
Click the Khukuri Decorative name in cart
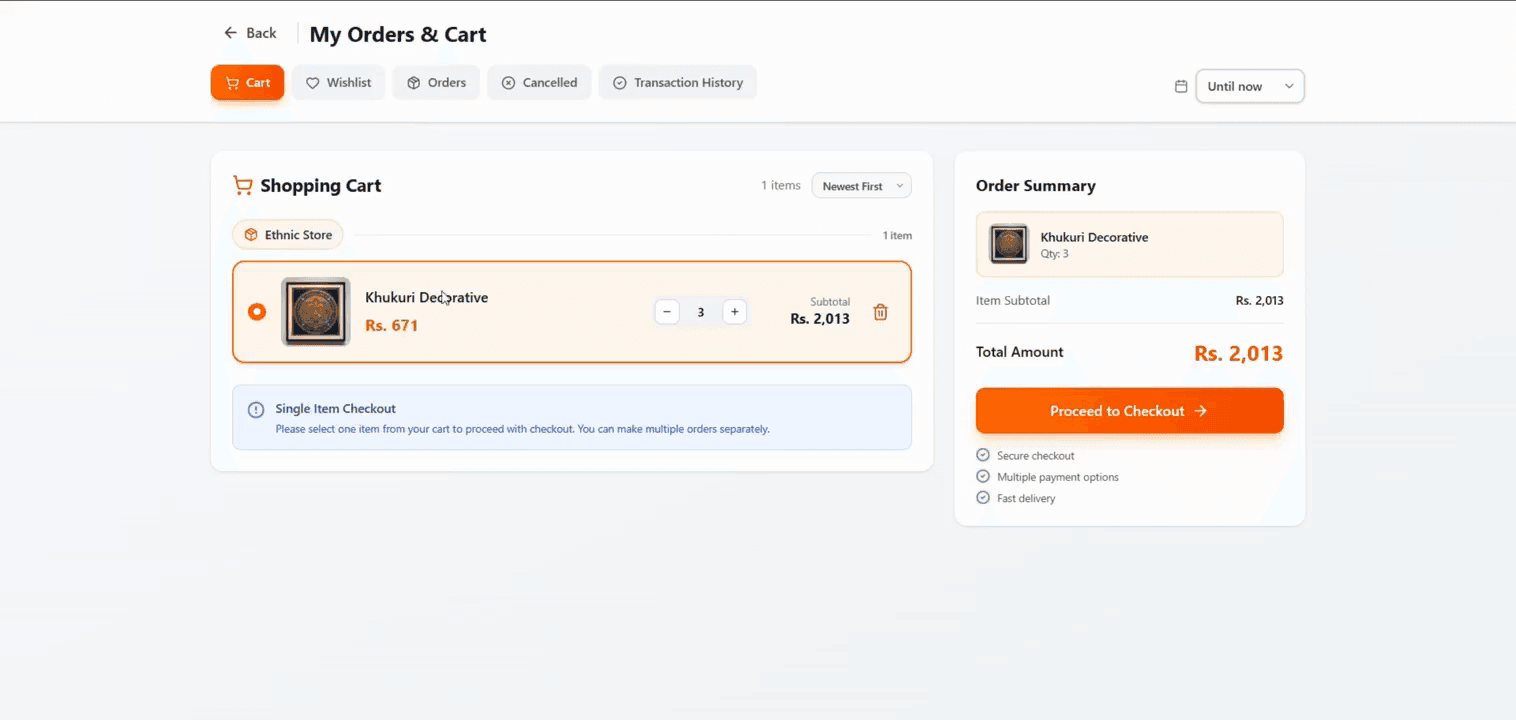click(x=427, y=298)
